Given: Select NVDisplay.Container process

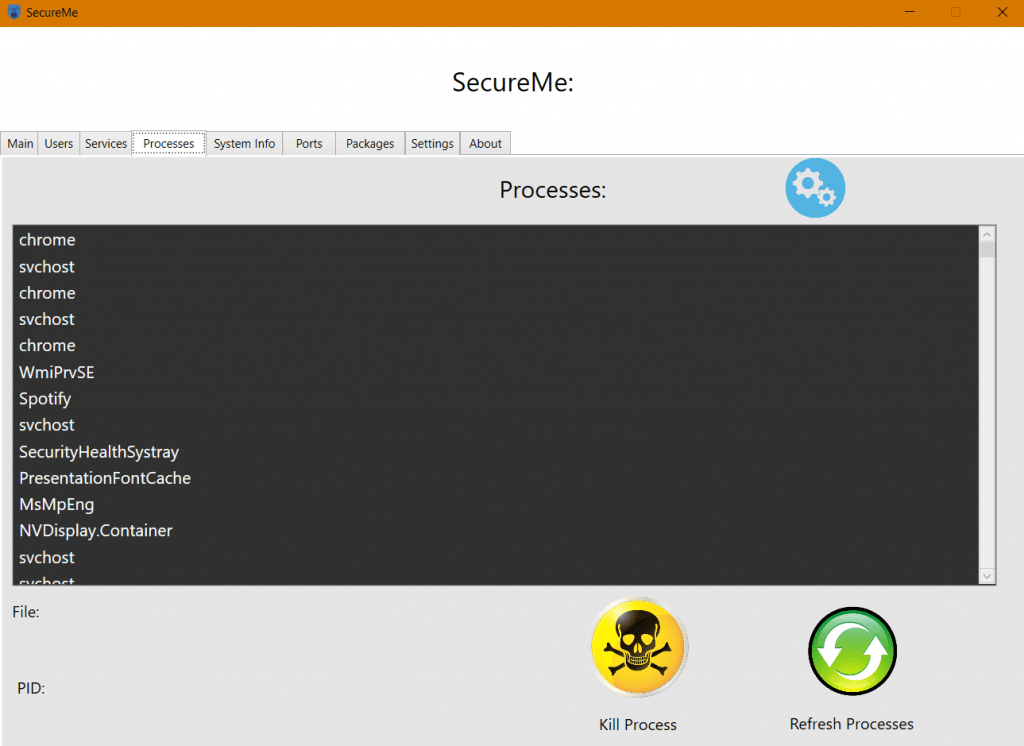Looking at the screenshot, I should click(495, 530).
